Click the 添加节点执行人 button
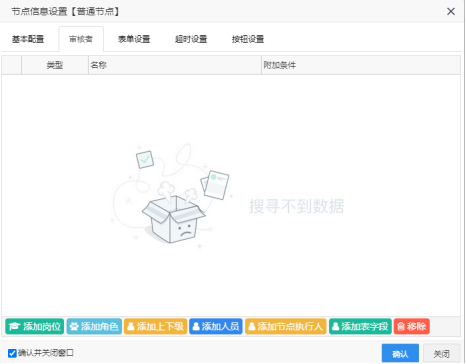The image size is (466, 364). (286, 326)
